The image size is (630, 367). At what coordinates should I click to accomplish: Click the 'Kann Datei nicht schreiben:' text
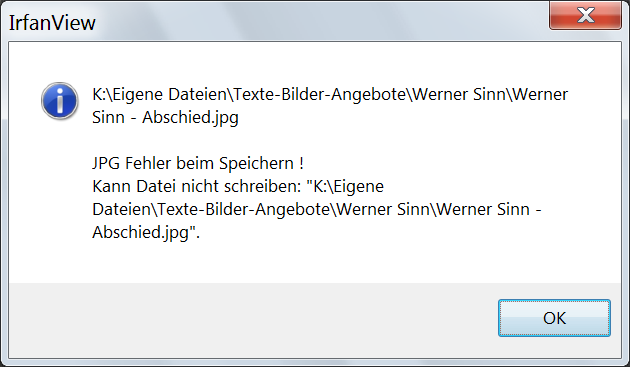pyautogui.click(x=196, y=187)
